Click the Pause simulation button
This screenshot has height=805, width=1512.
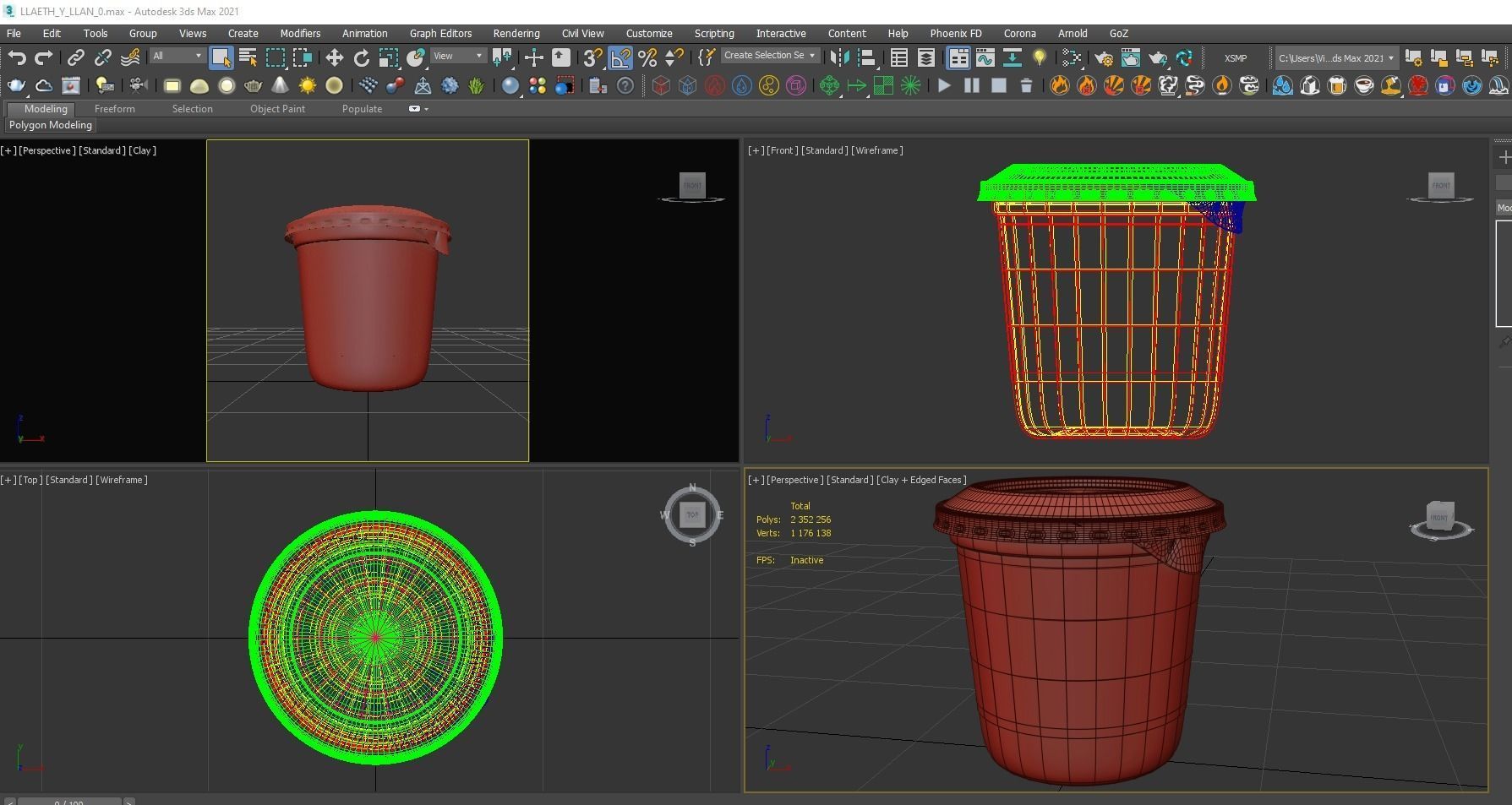coord(972,85)
